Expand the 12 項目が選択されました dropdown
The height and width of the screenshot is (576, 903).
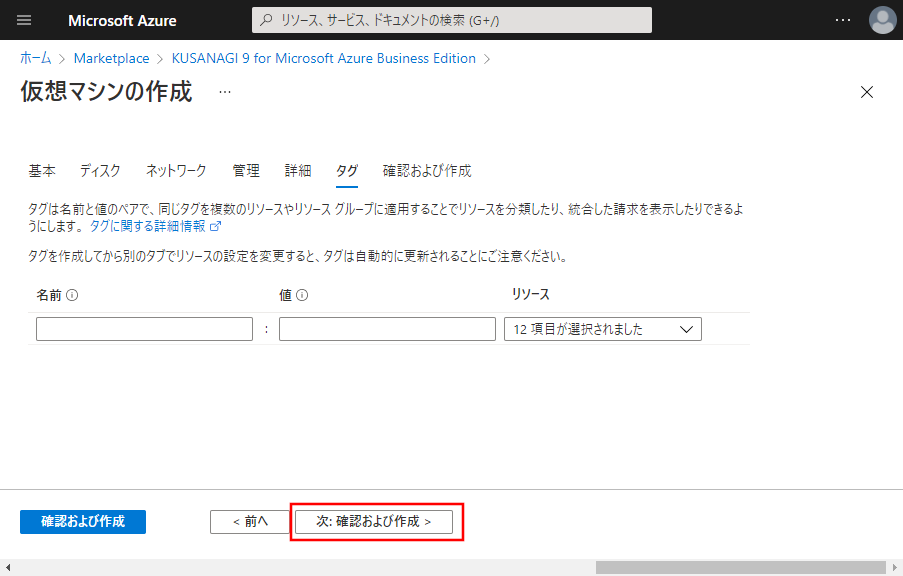click(x=602, y=329)
